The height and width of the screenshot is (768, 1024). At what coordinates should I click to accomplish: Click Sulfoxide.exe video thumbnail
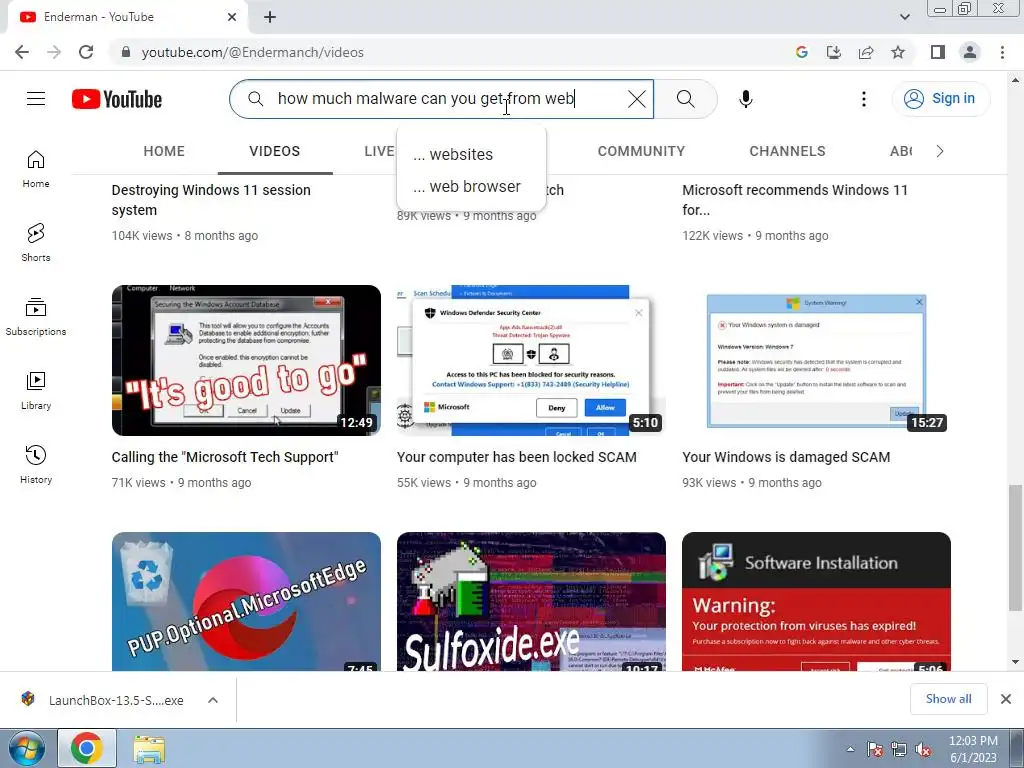coord(532,601)
